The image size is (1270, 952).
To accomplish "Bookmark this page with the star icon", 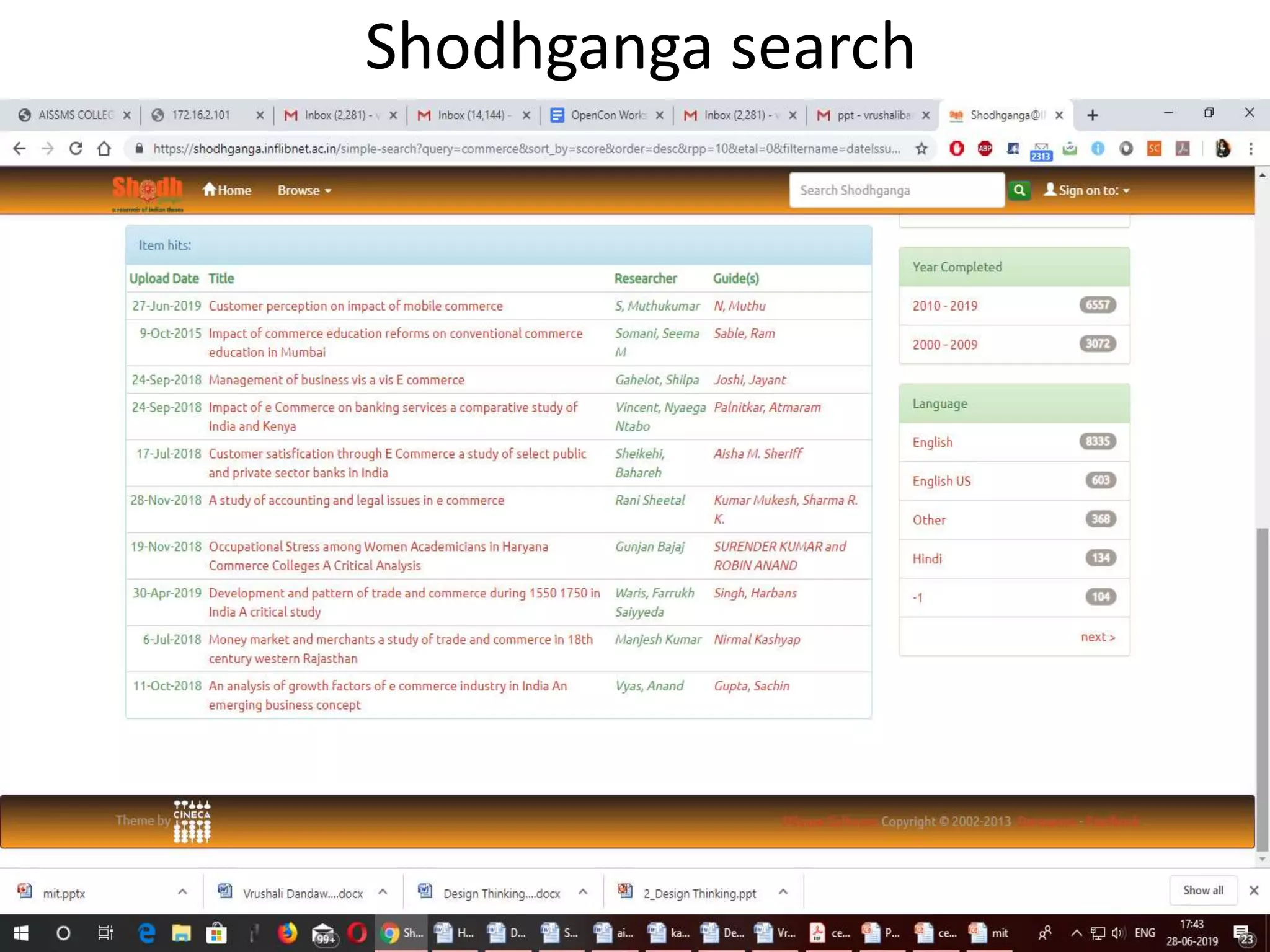I will pyautogui.click(x=921, y=149).
